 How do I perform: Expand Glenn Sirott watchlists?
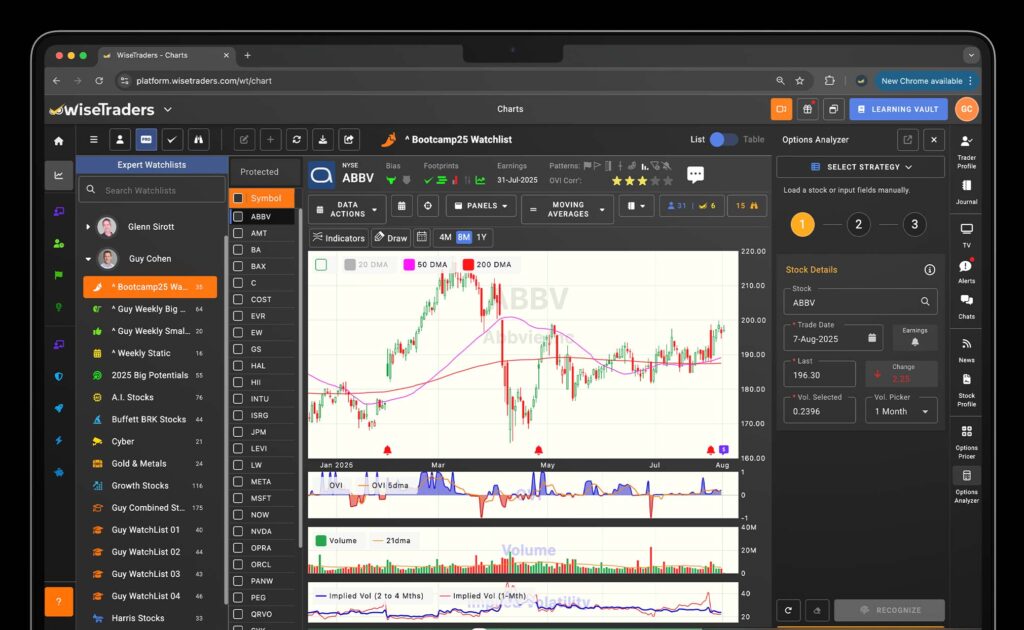click(88, 227)
